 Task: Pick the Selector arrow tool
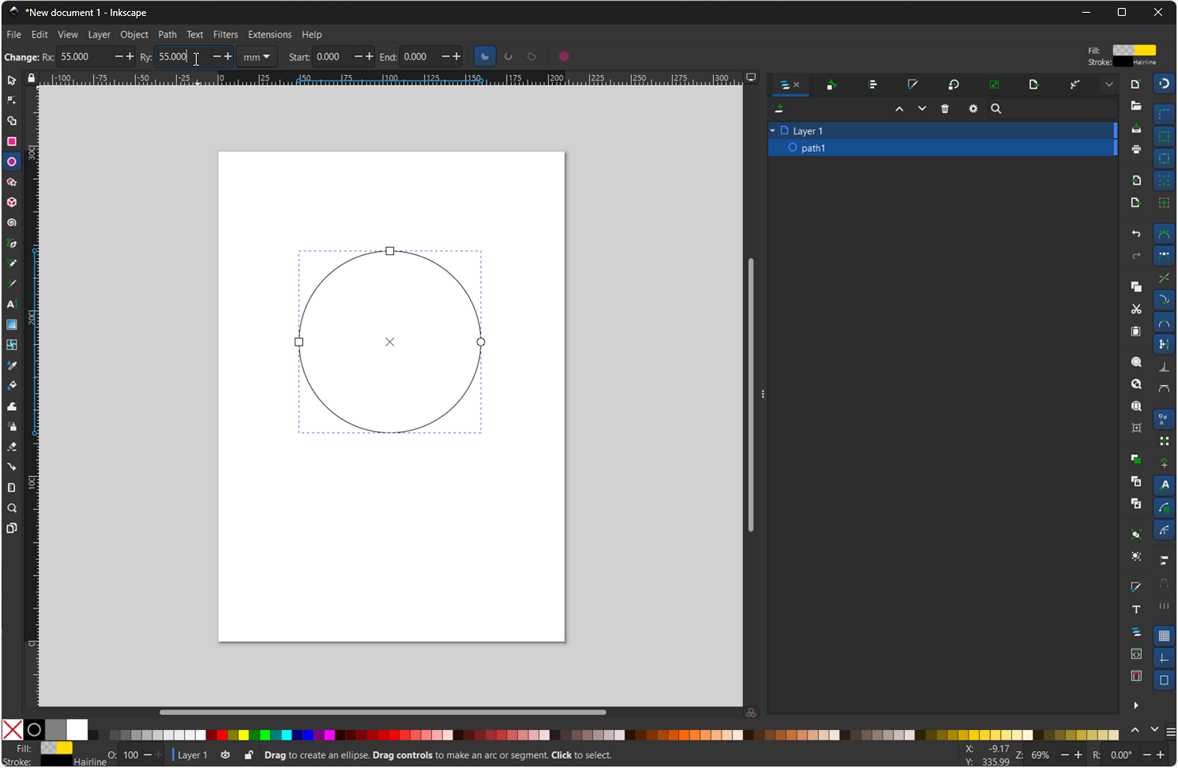pyautogui.click(x=12, y=80)
